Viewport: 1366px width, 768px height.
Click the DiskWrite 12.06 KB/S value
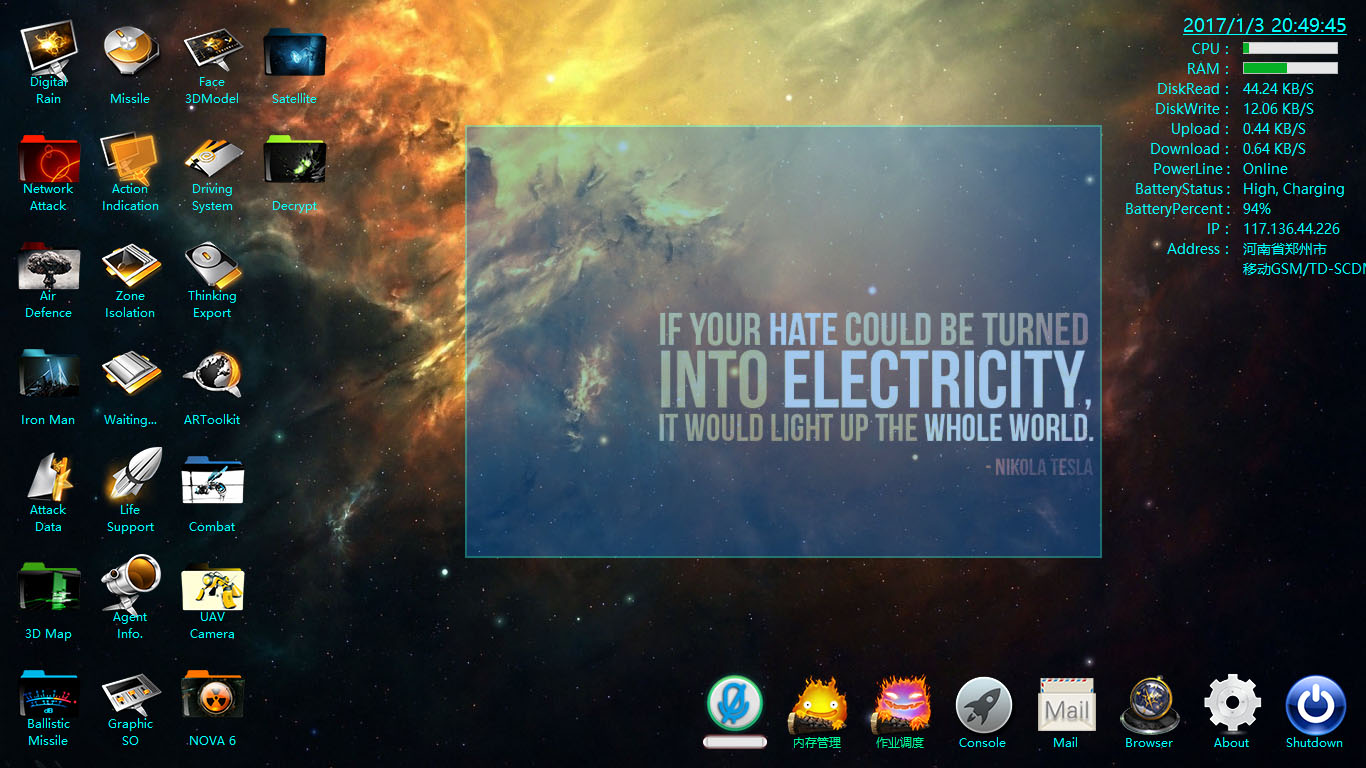[1278, 109]
